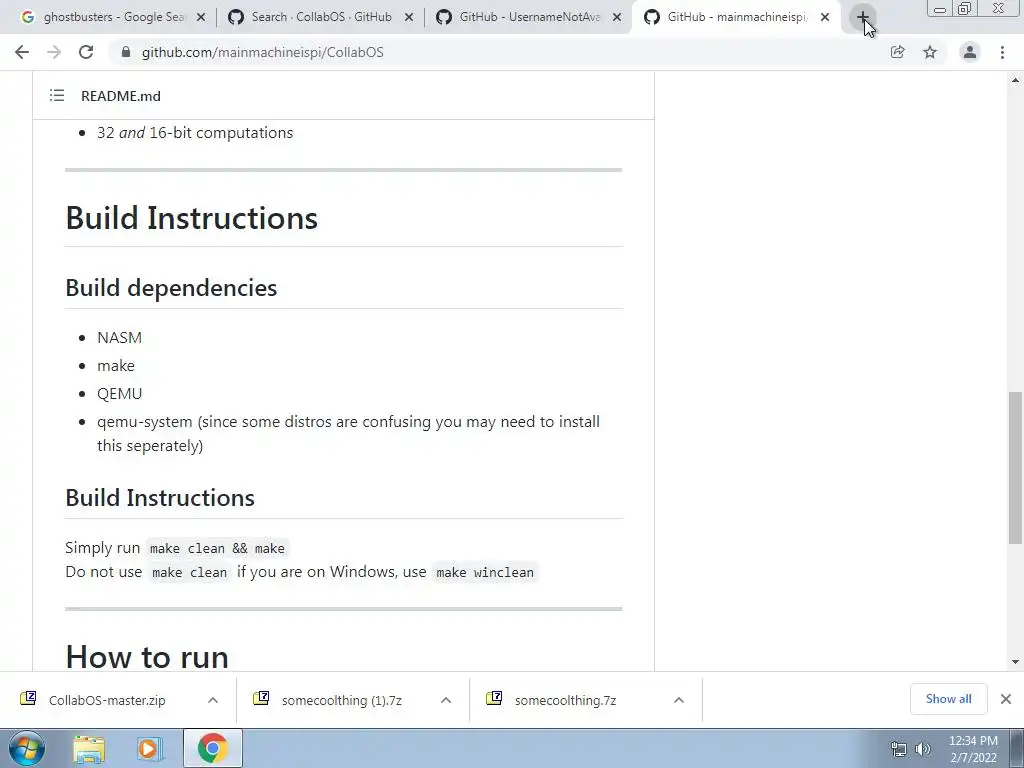
Task: Switch to Search CollabOS GitHub tab
Action: pyautogui.click(x=320, y=18)
